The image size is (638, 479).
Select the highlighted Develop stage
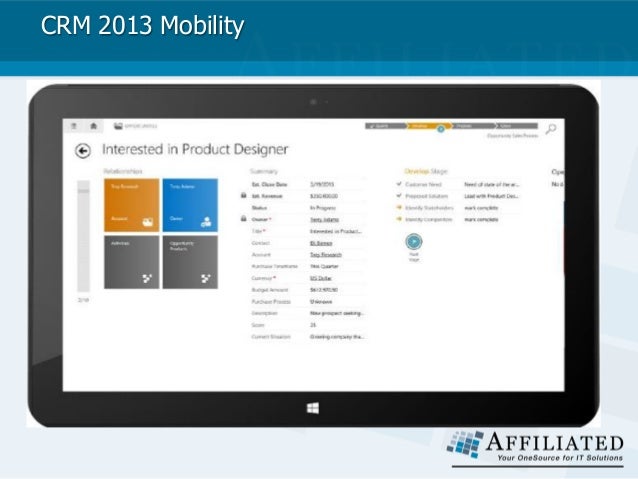click(x=427, y=126)
